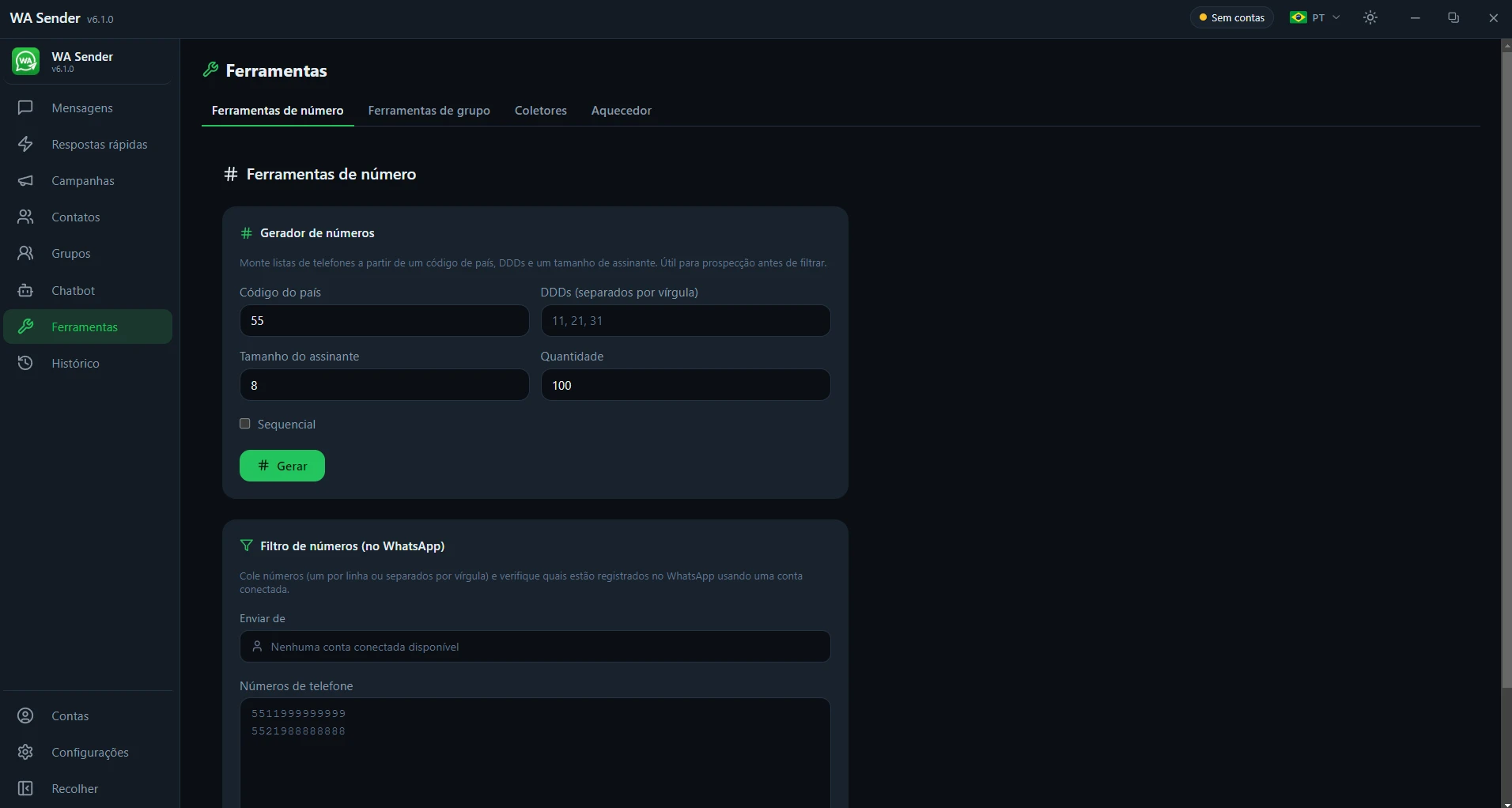Click the scrollbar down arrow
The height and width of the screenshot is (808, 1512).
tap(1506, 803)
